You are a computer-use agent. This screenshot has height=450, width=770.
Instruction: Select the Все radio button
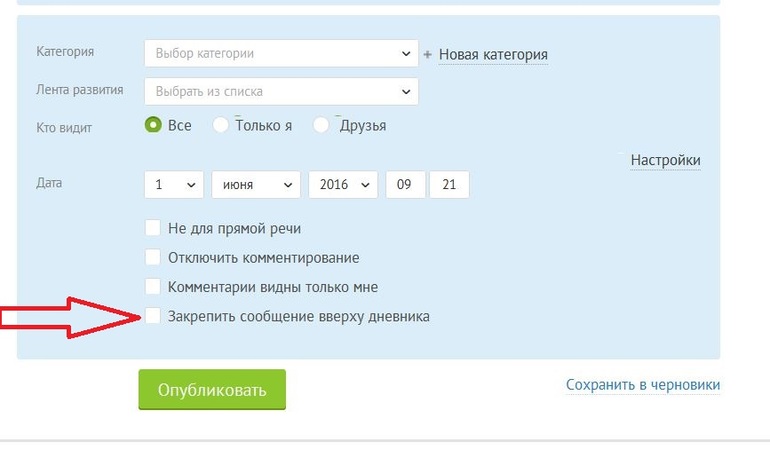(x=153, y=125)
